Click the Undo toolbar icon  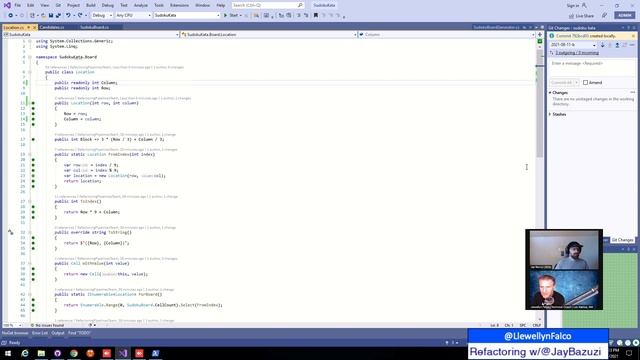coord(68,16)
